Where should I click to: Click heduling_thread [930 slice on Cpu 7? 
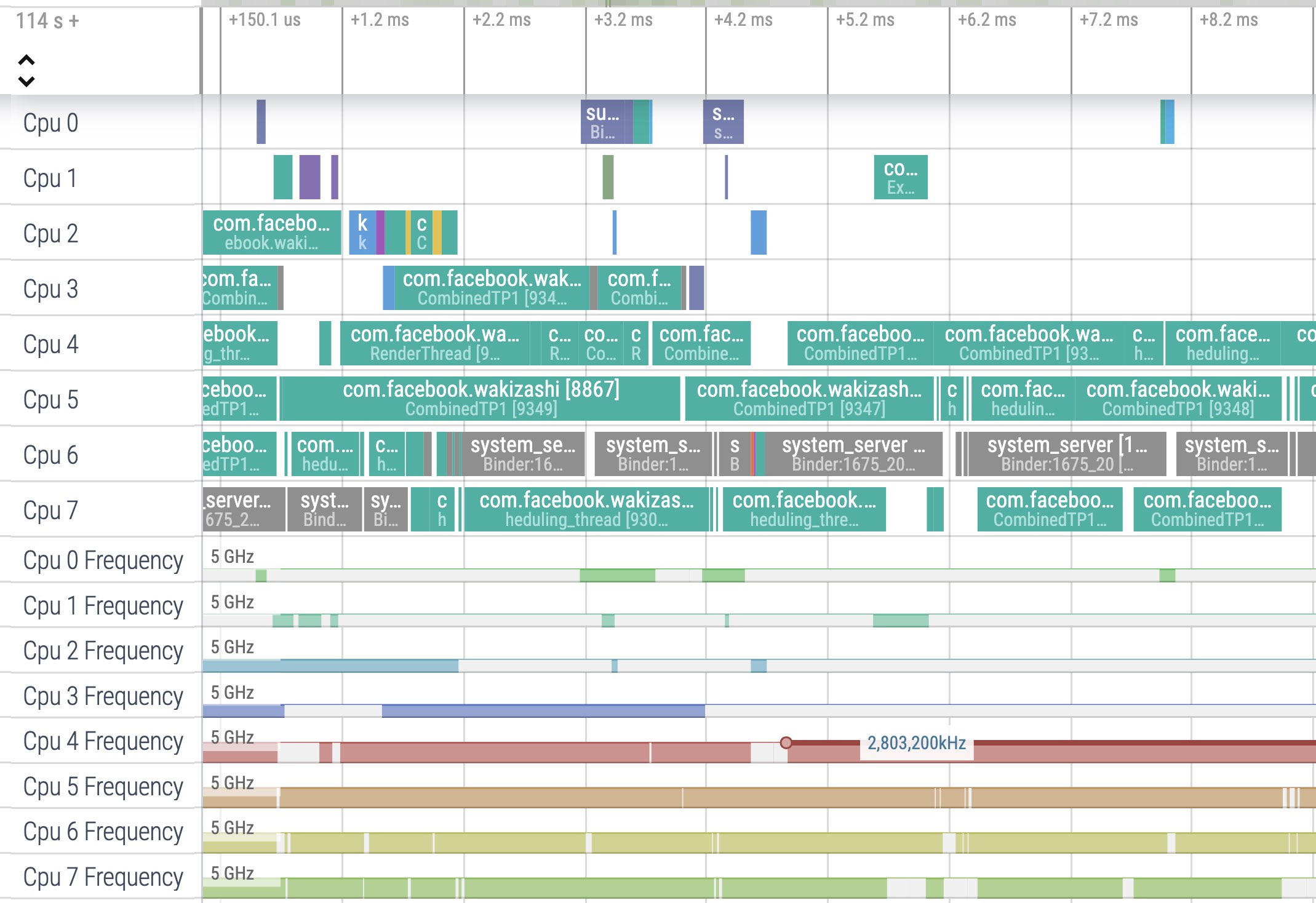(x=586, y=510)
